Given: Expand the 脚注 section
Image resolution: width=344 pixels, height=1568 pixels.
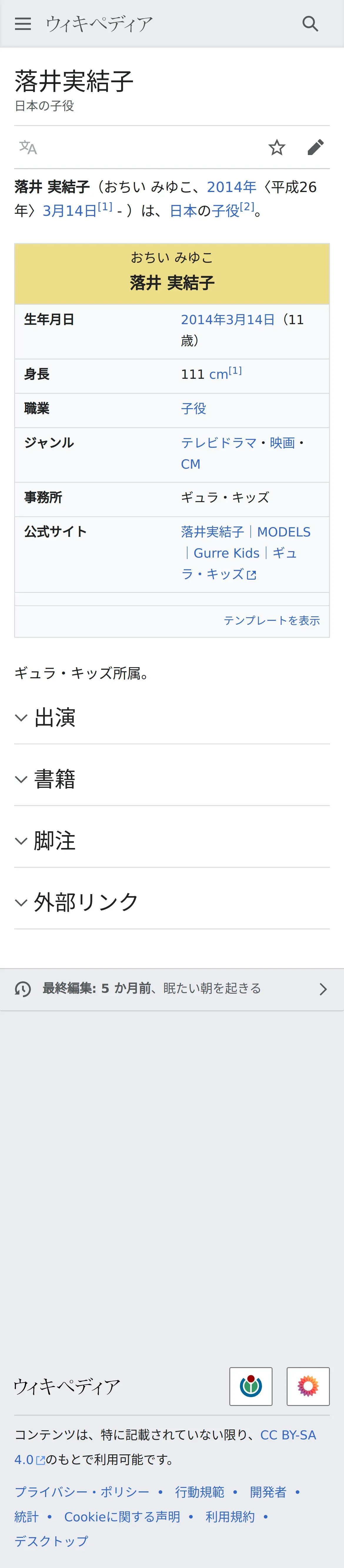Looking at the screenshot, I should tap(55, 841).
